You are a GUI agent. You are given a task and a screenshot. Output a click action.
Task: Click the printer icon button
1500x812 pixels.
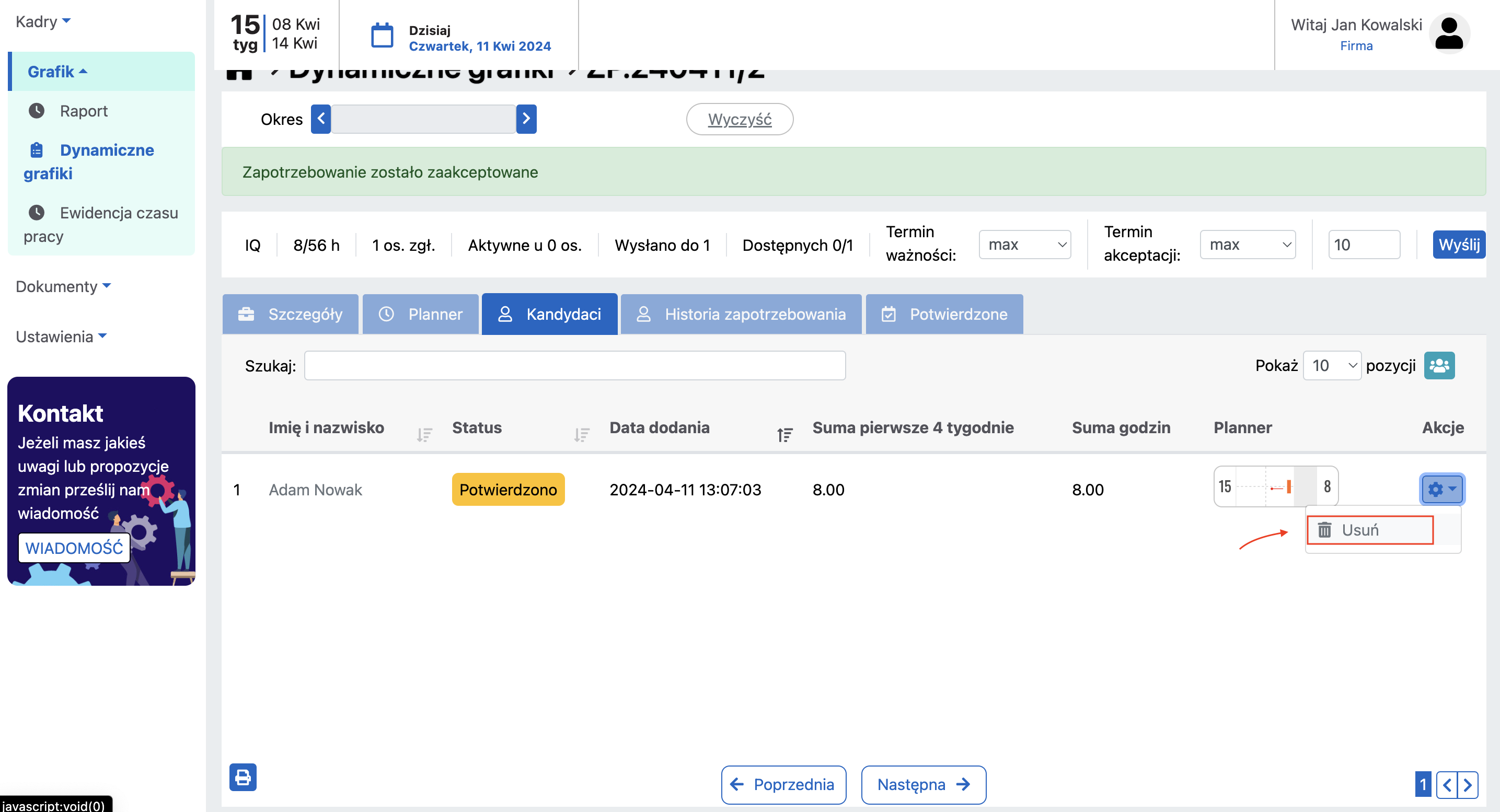coord(243,776)
